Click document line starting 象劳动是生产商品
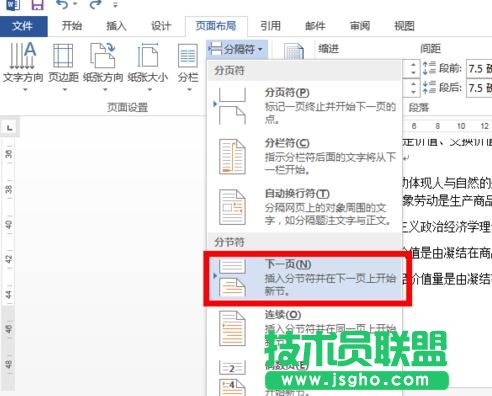 point(447,201)
